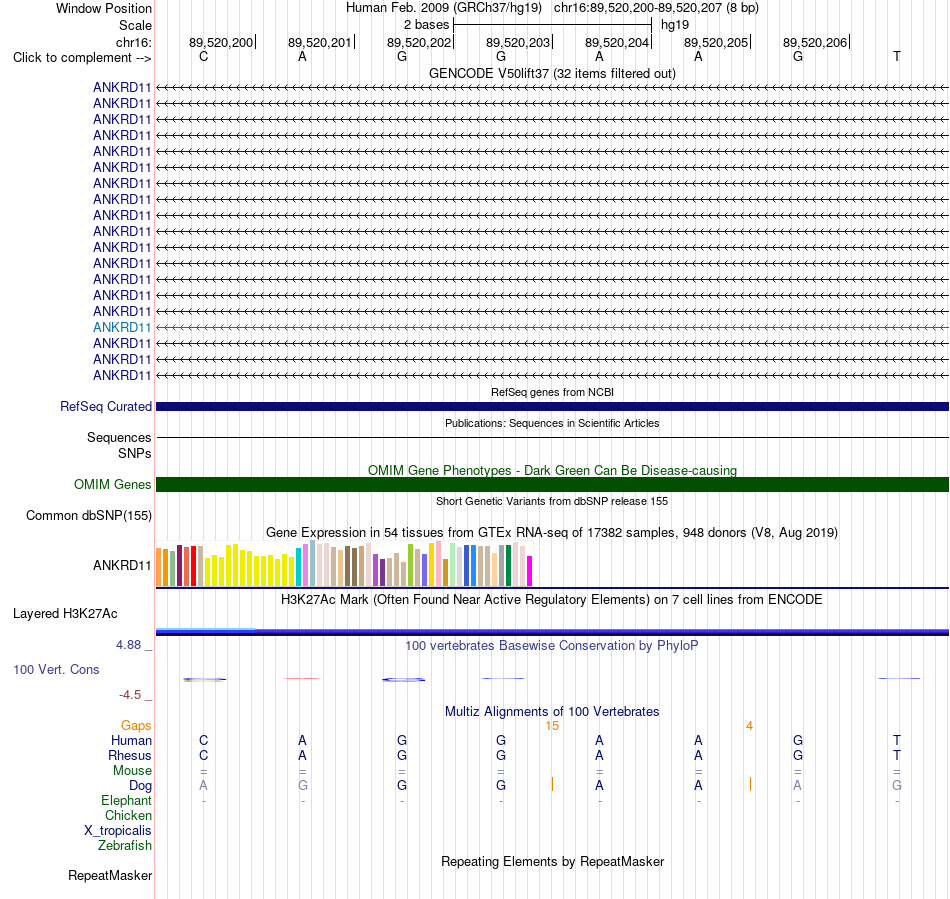Select the X_tropicalis species label
Screen dimensions: 950x899
(118, 831)
